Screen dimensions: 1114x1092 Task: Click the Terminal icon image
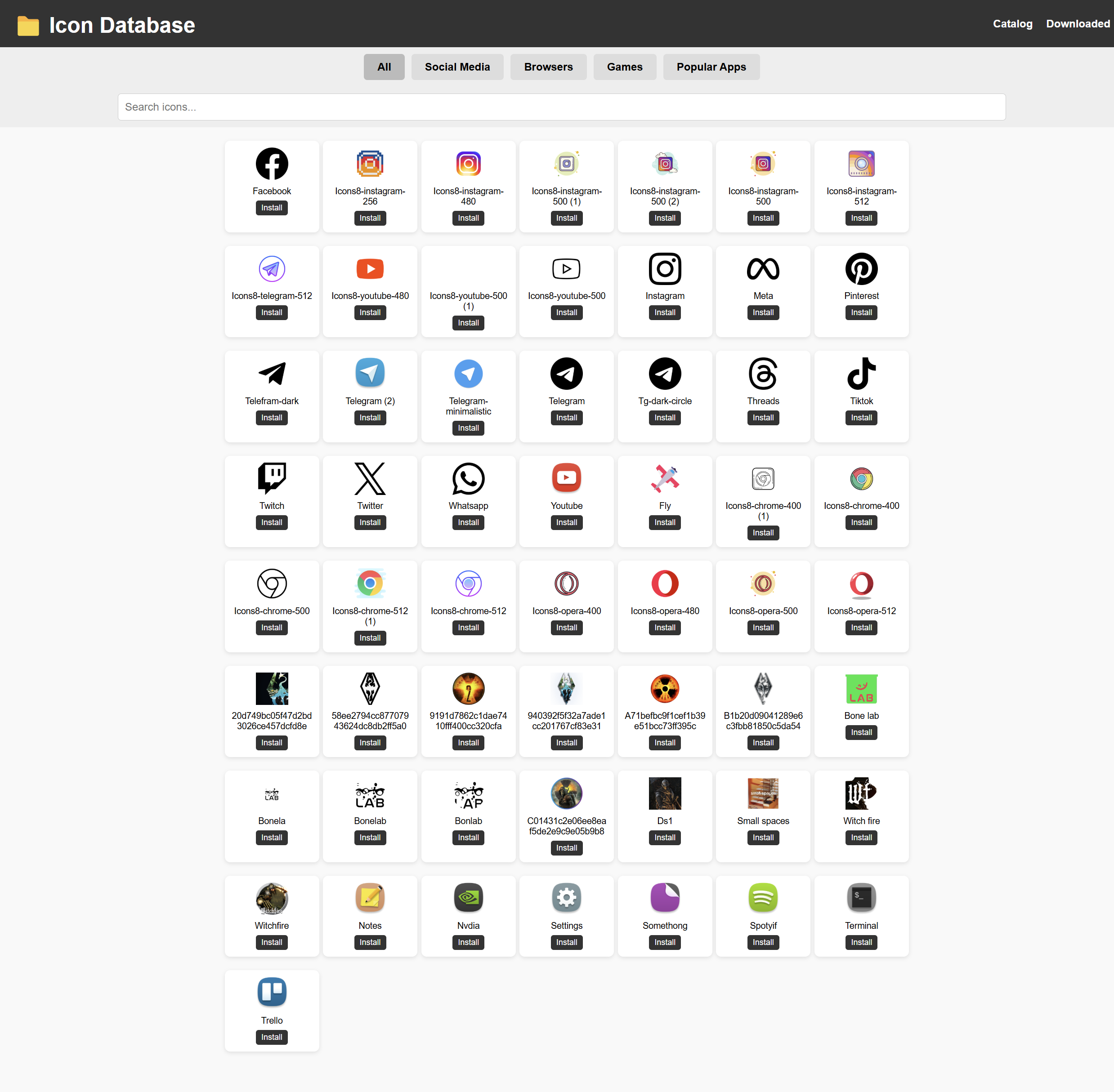click(861, 898)
